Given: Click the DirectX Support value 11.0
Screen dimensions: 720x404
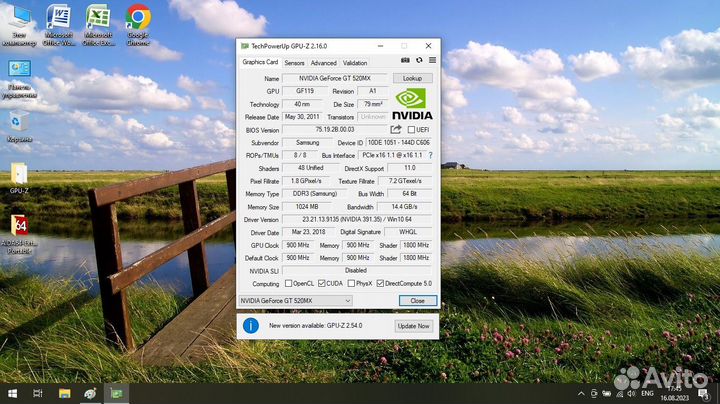Looking at the screenshot, I should [x=410, y=168].
